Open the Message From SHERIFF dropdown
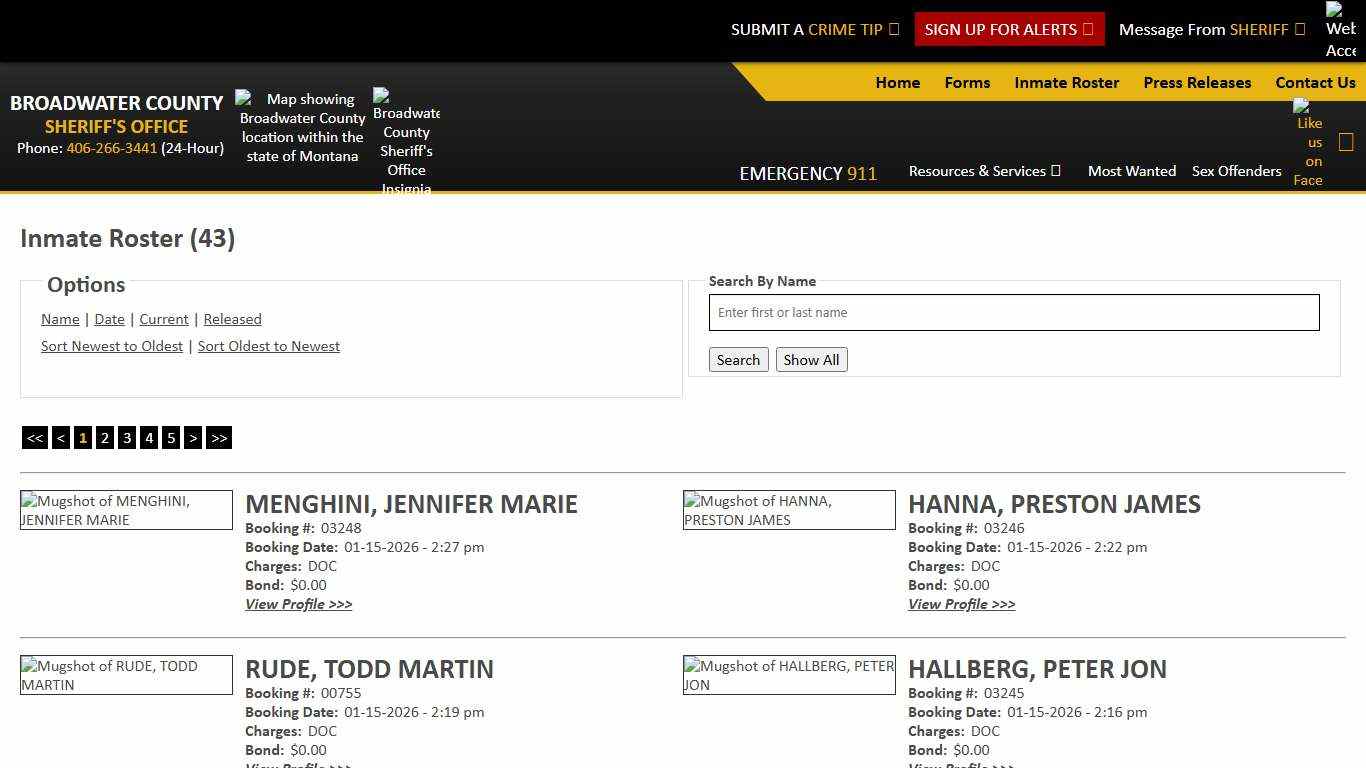This screenshot has width=1366, height=768. tap(1211, 29)
